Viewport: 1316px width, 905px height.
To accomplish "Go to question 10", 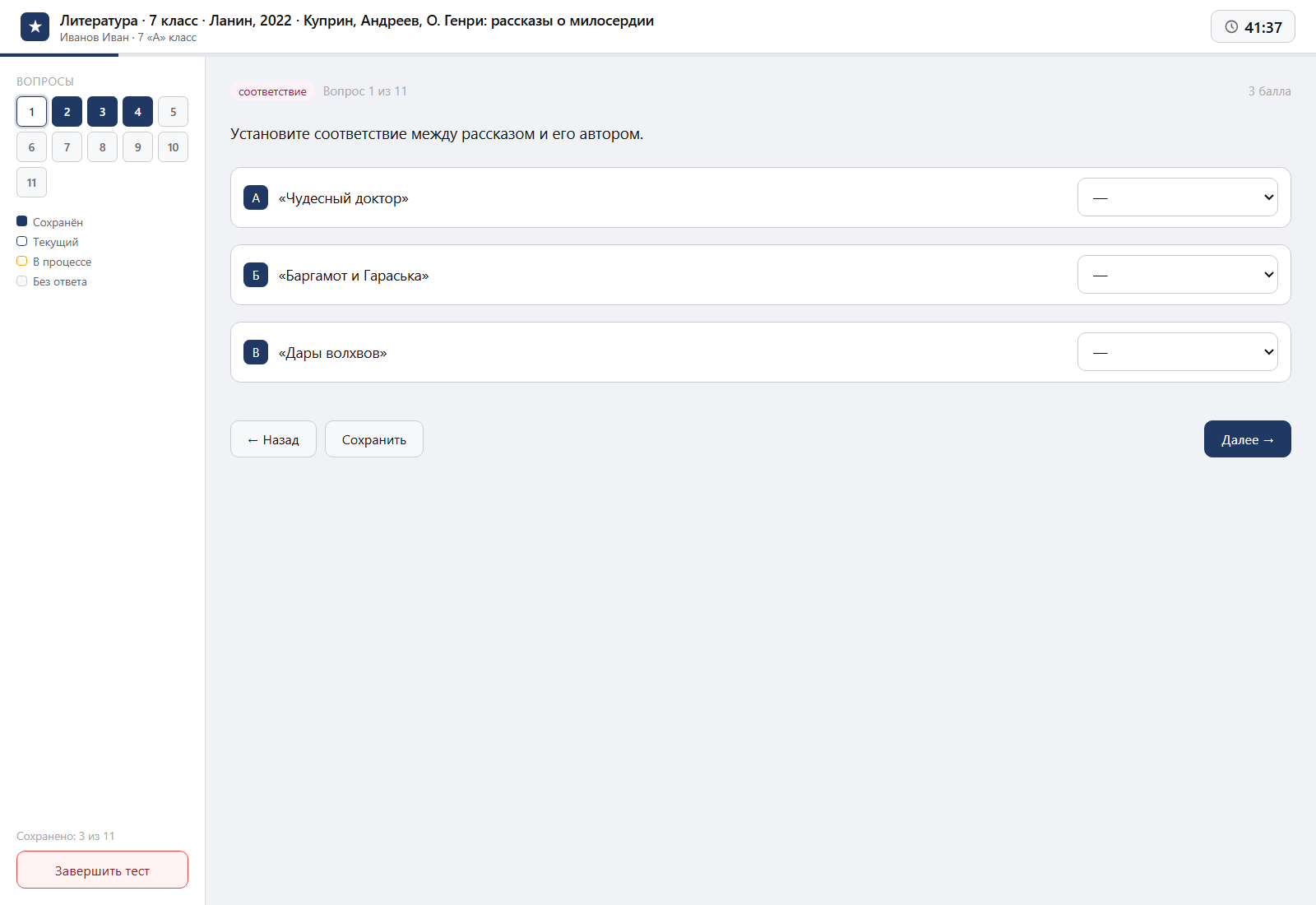I will [173, 147].
